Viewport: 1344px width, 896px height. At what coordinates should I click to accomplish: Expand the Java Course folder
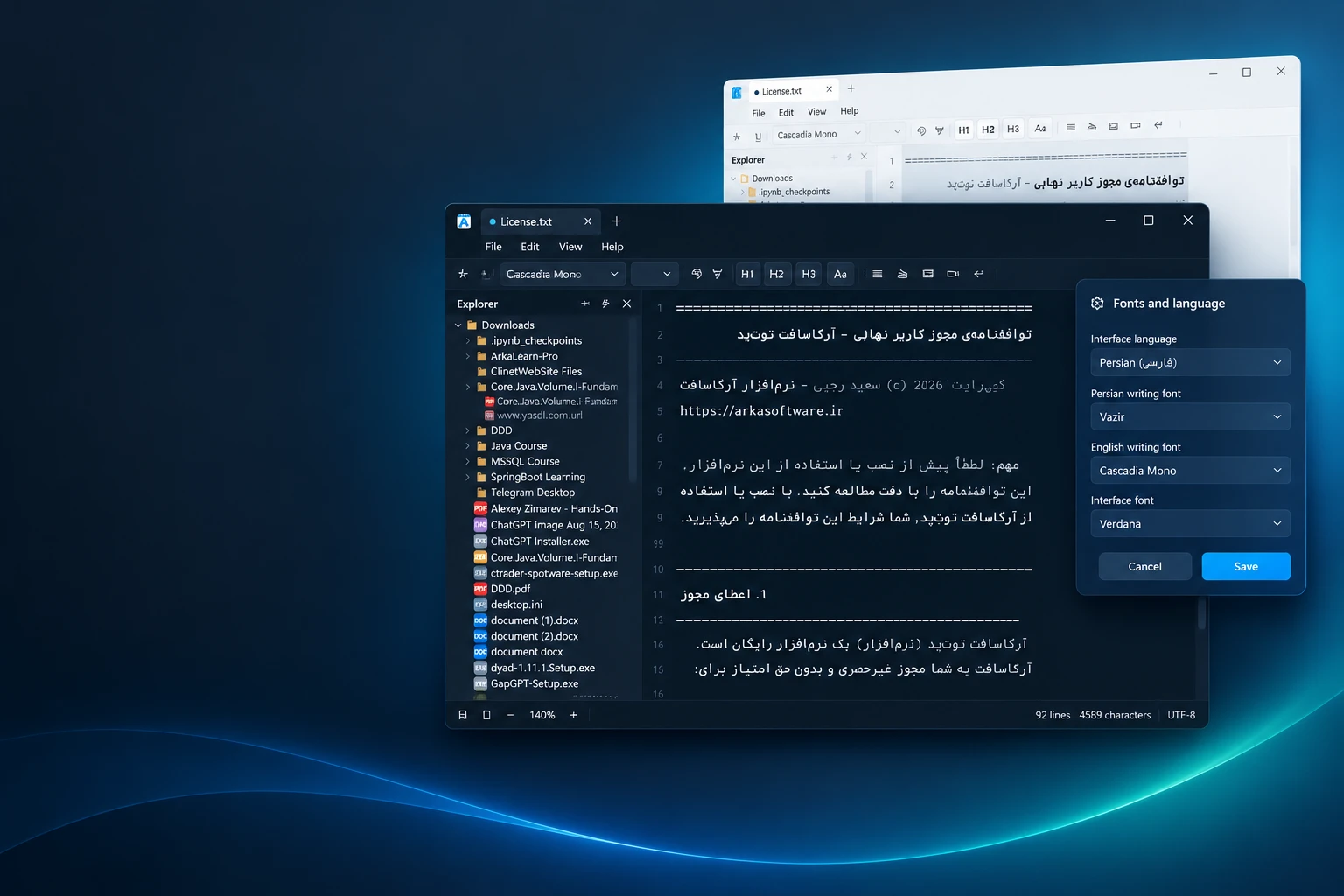(x=468, y=446)
